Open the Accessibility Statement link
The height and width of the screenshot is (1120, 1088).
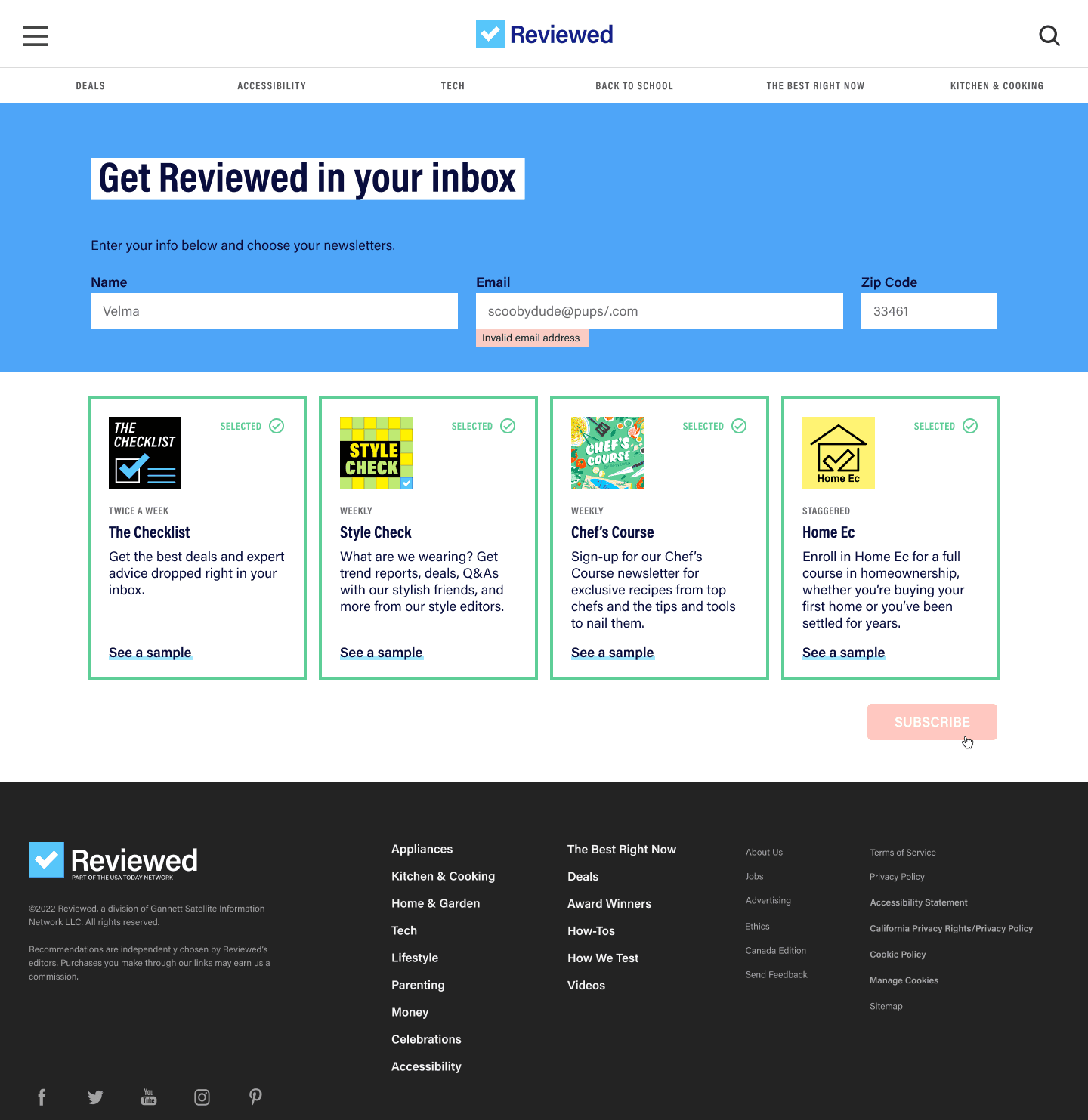(x=919, y=902)
